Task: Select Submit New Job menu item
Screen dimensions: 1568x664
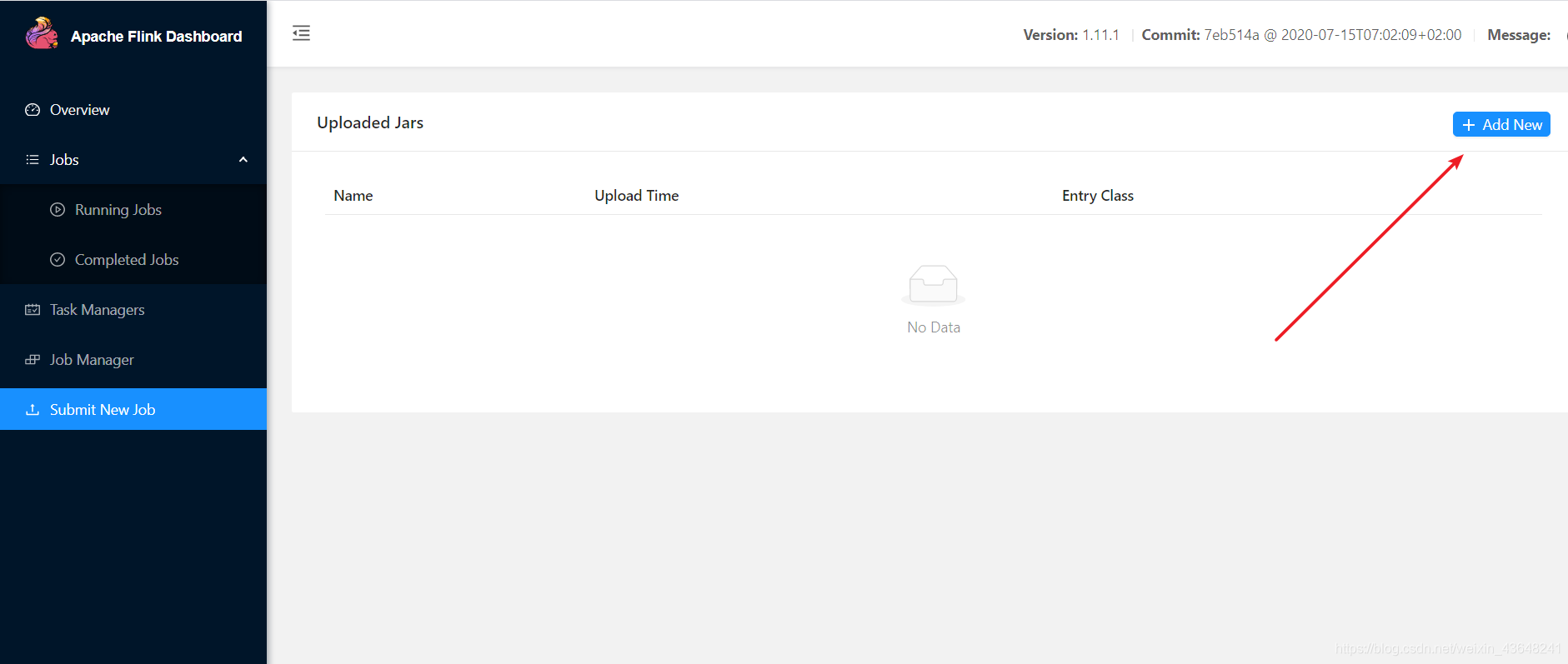Action: tap(133, 409)
